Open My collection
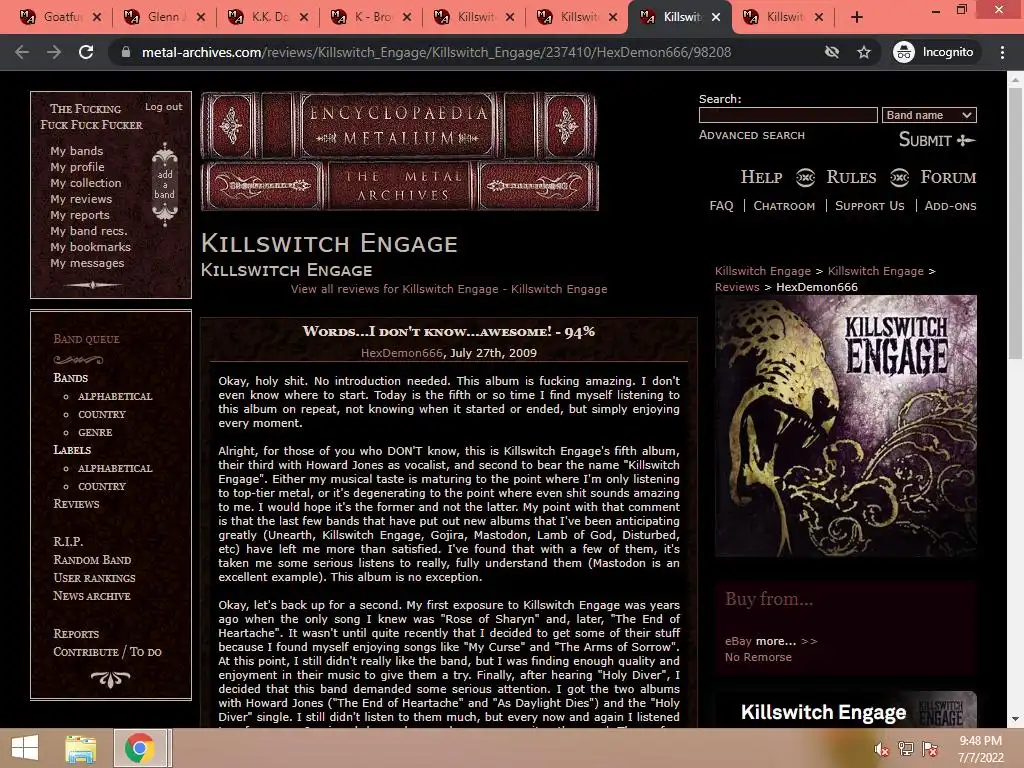The height and width of the screenshot is (768, 1024). pos(86,183)
